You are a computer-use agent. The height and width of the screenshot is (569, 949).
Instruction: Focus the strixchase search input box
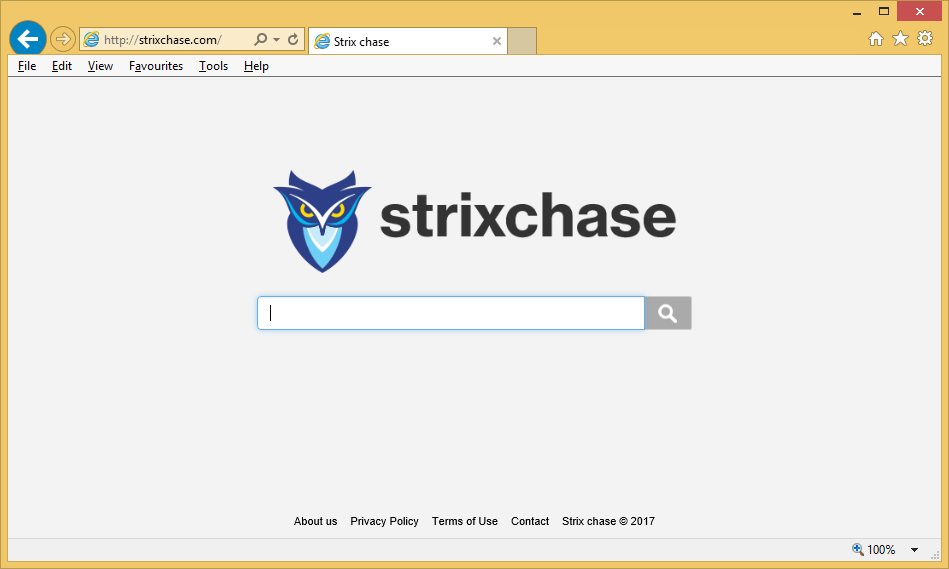451,313
